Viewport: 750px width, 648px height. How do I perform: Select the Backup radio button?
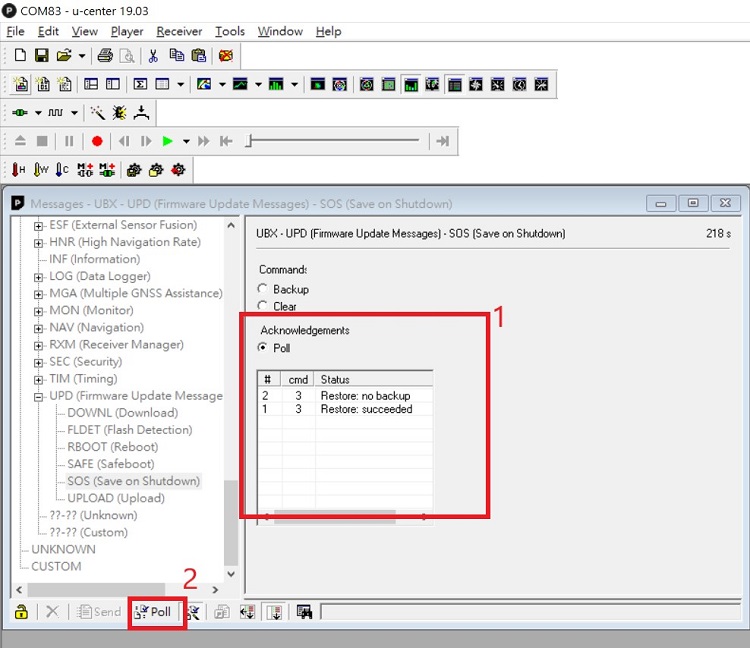click(x=262, y=289)
